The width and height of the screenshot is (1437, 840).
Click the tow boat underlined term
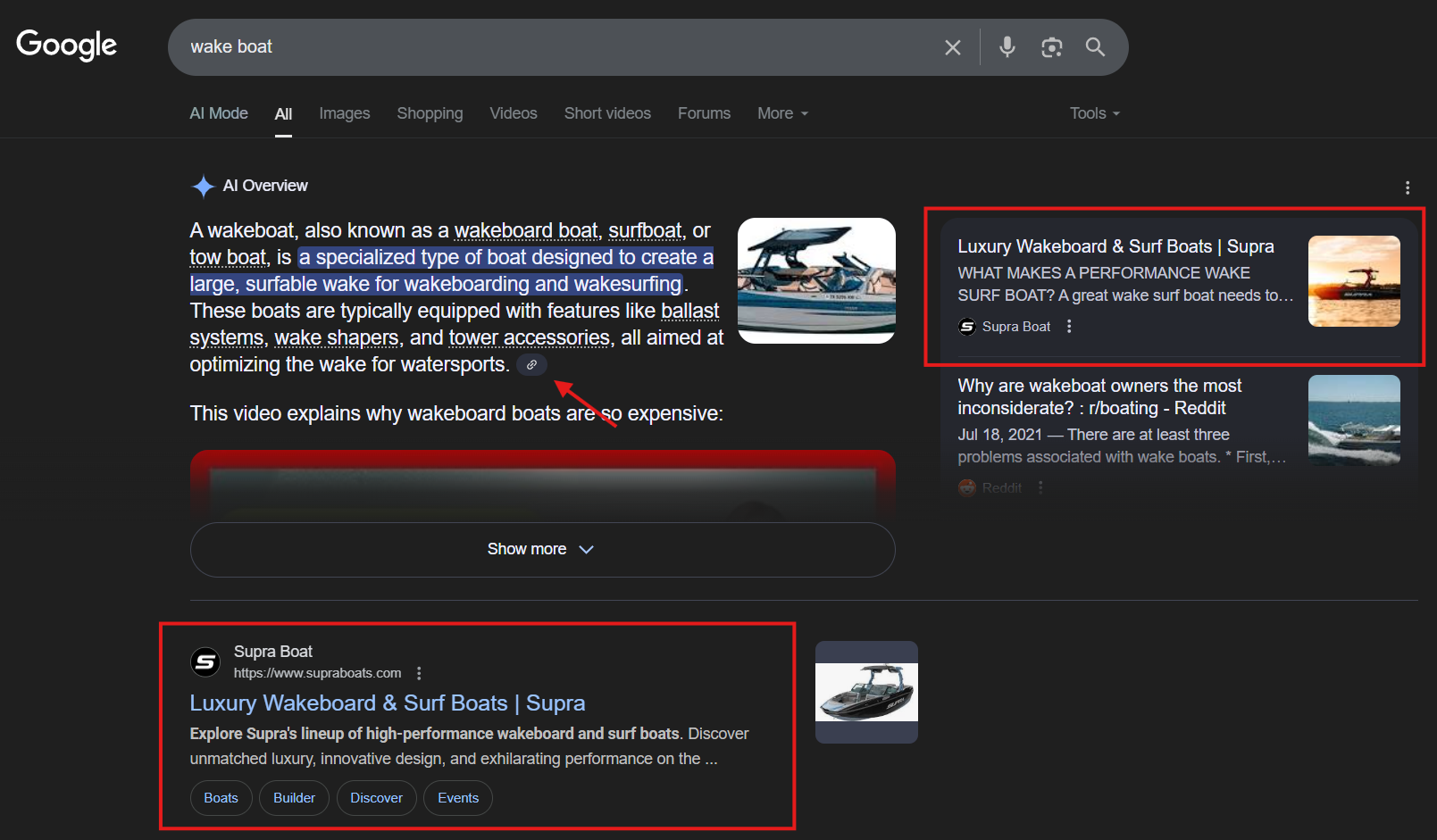228,257
